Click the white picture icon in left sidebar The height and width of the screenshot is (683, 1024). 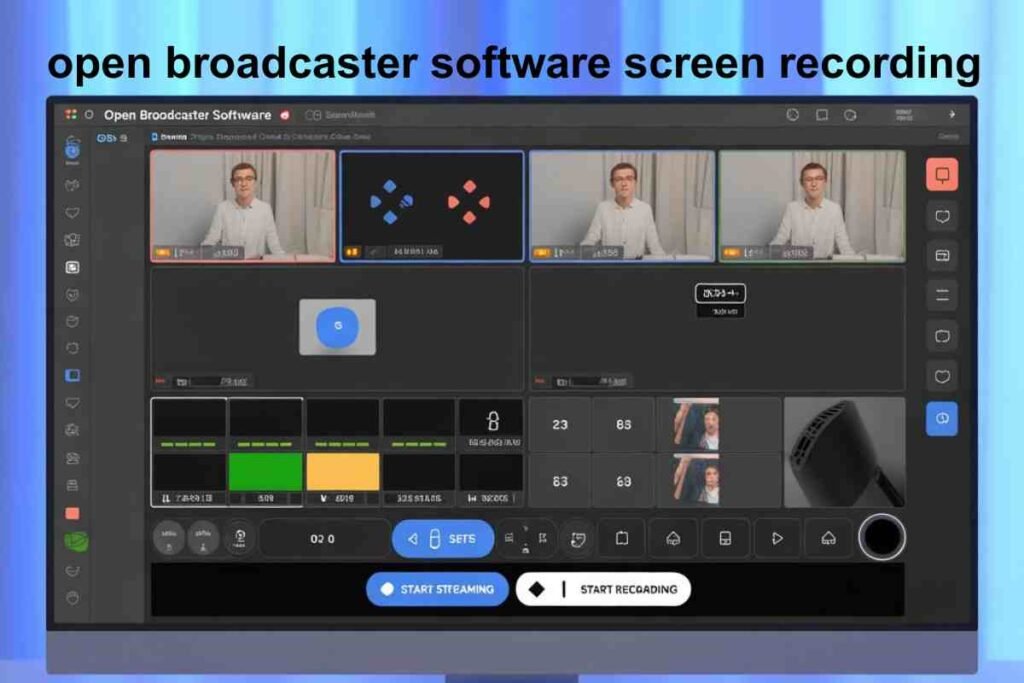[72, 267]
